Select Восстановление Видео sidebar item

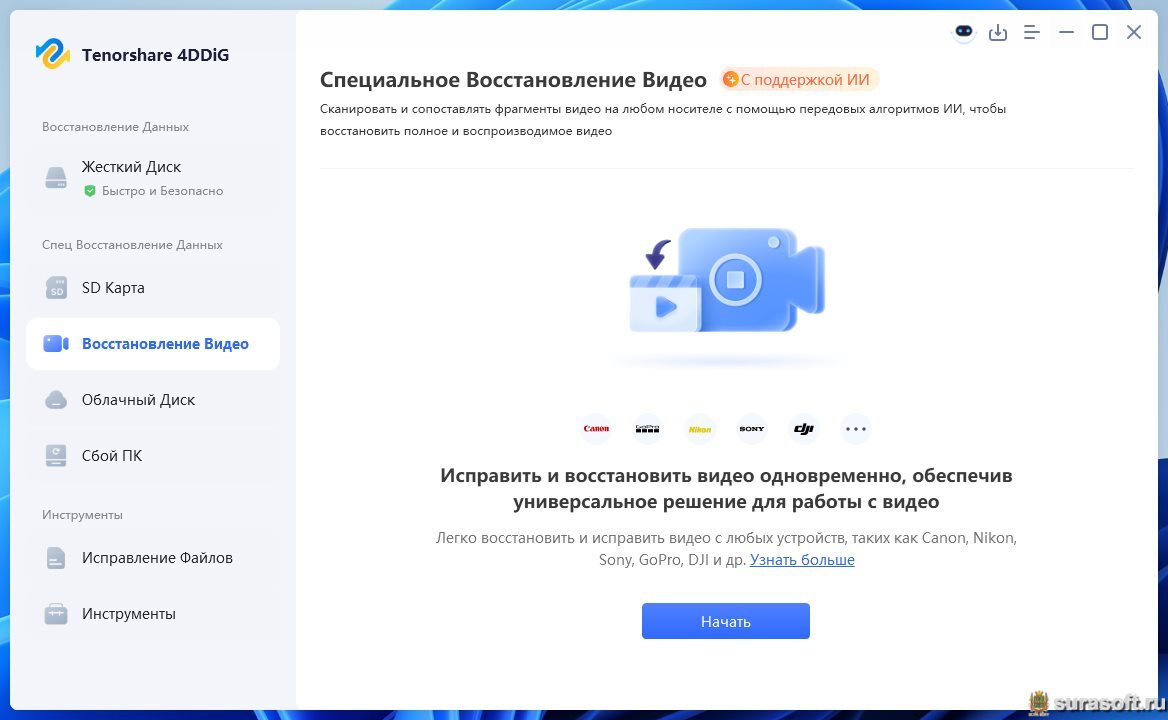coord(153,344)
